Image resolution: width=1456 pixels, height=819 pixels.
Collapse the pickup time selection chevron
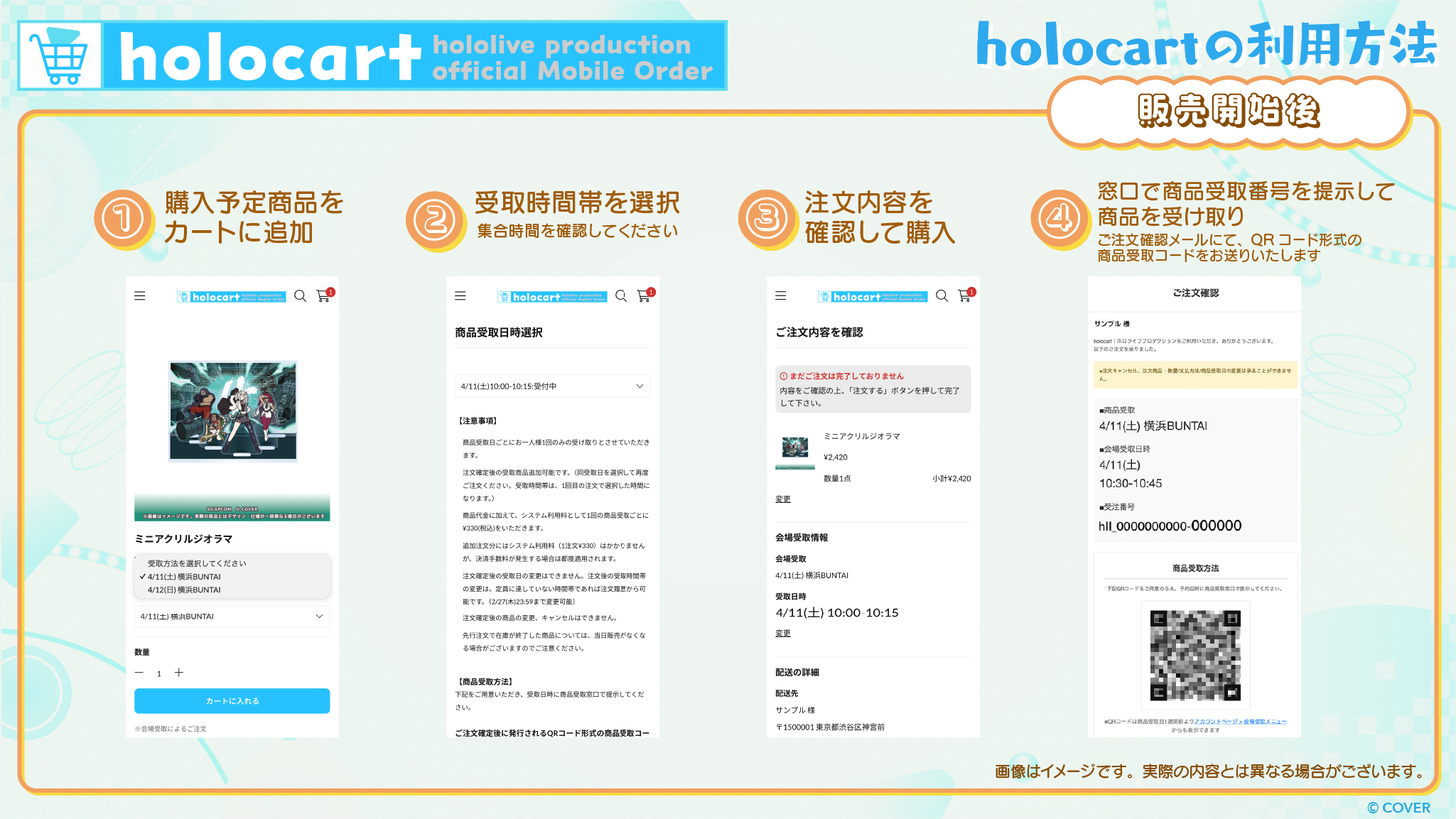point(639,386)
